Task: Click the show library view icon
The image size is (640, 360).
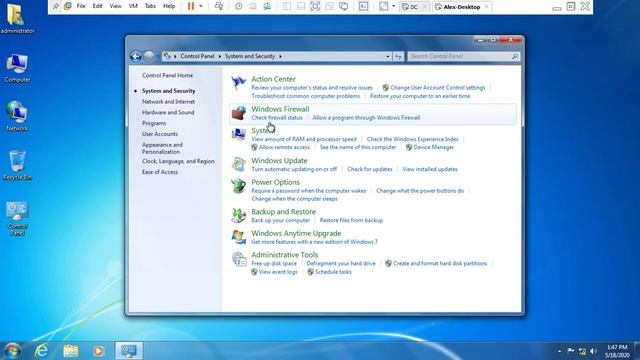Action: (x=287, y=6)
